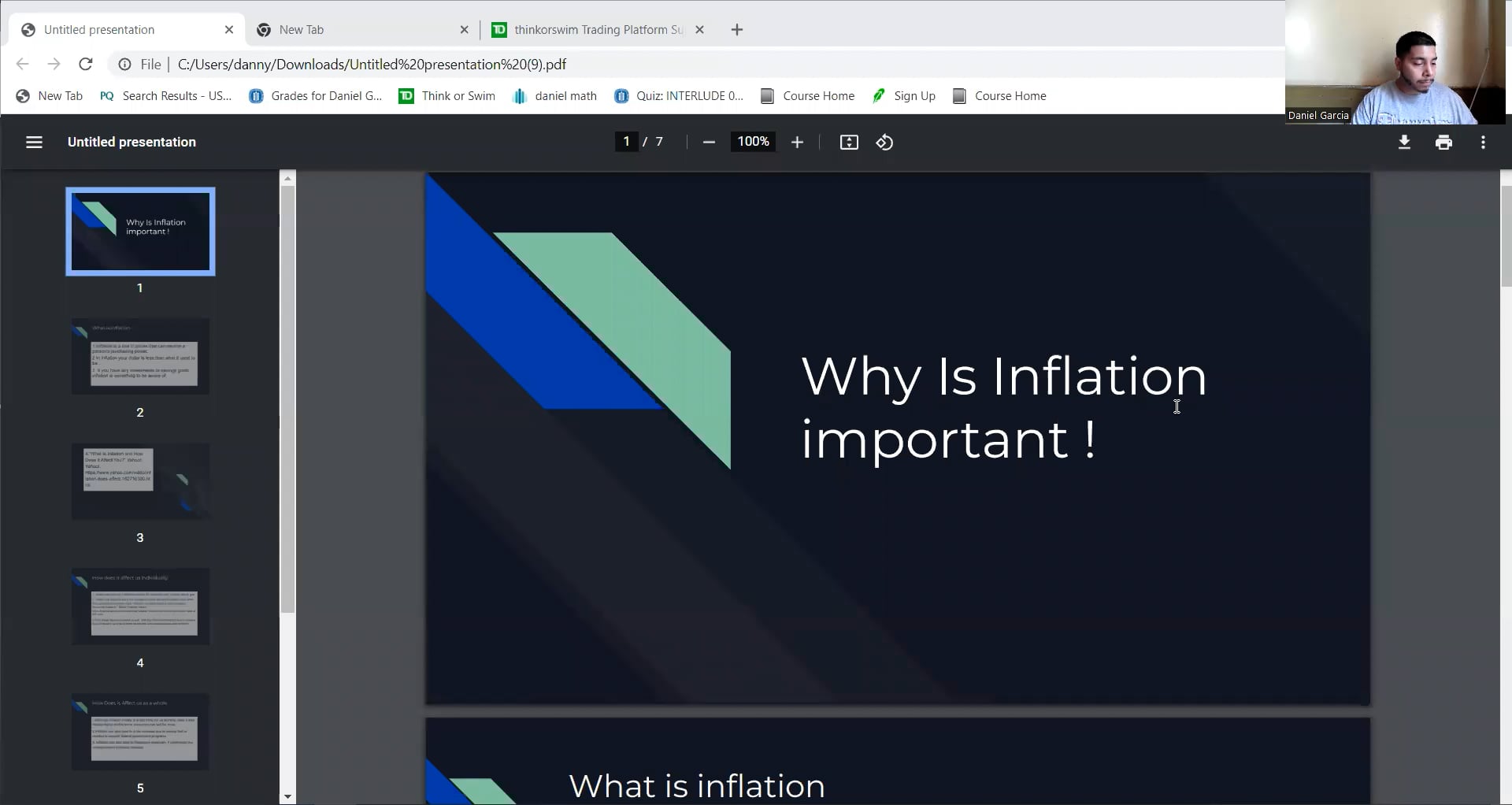Open the PDF thumbnail menu sidebar
The width and height of the screenshot is (1512, 805).
[x=35, y=143]
